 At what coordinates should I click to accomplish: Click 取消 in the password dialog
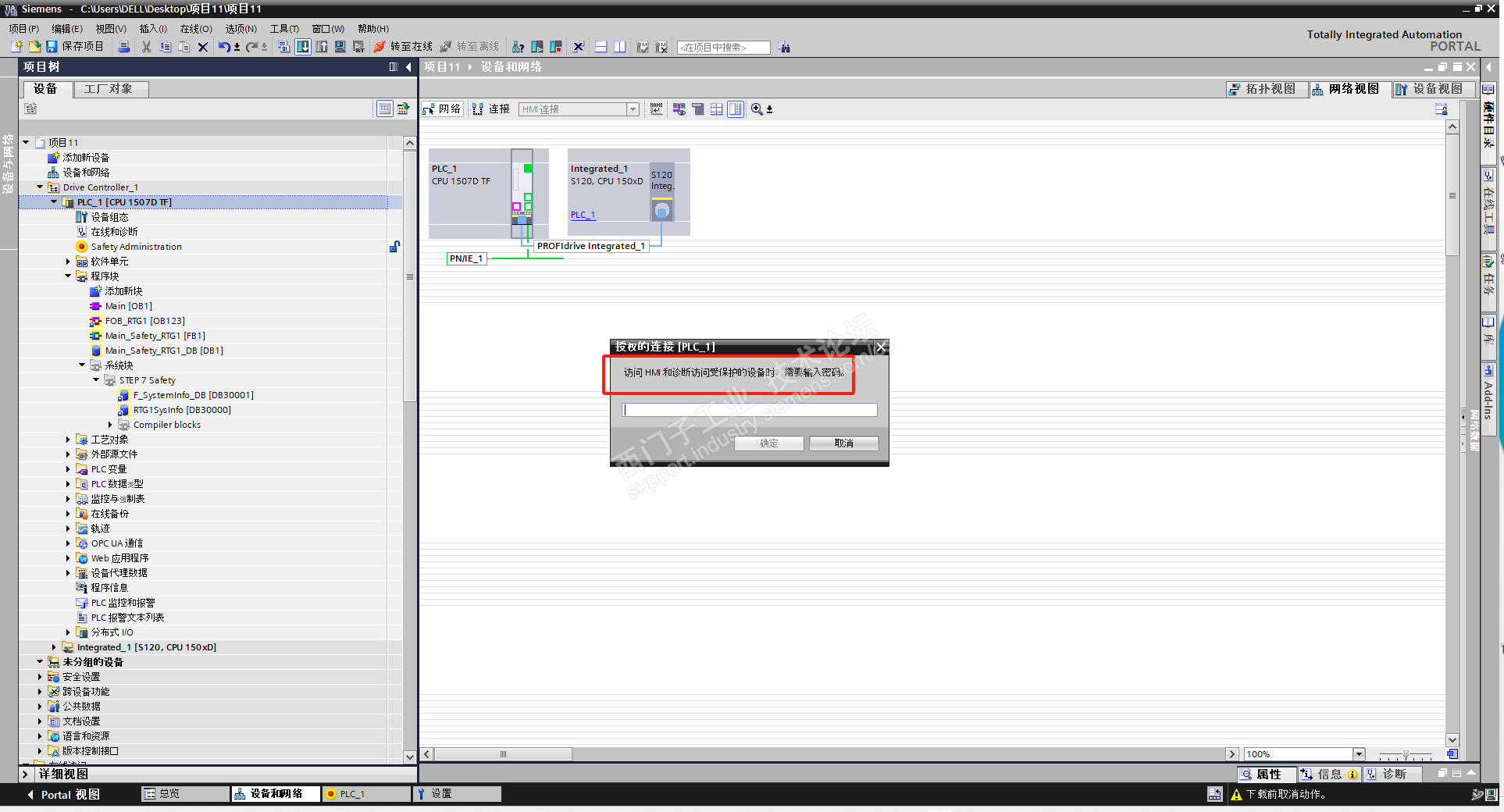tap(844, 443)
